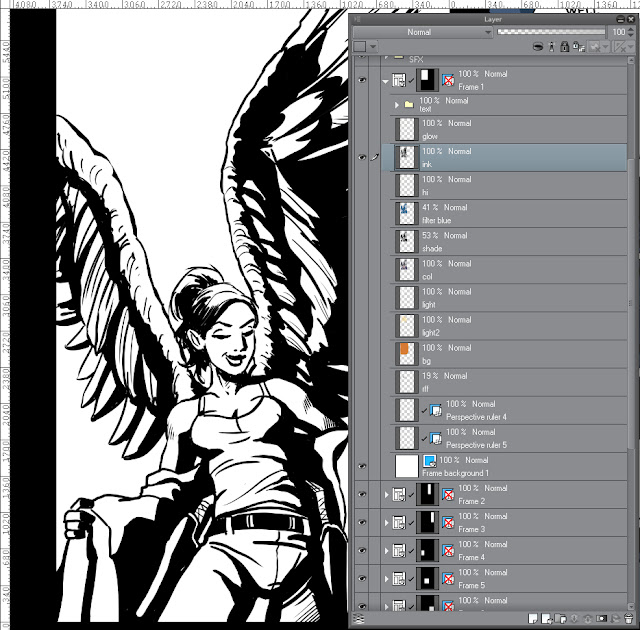This screenshot has height=630, width=640.
Task: Toggle the layer two-pane display icon
Action: pos(358,619)
